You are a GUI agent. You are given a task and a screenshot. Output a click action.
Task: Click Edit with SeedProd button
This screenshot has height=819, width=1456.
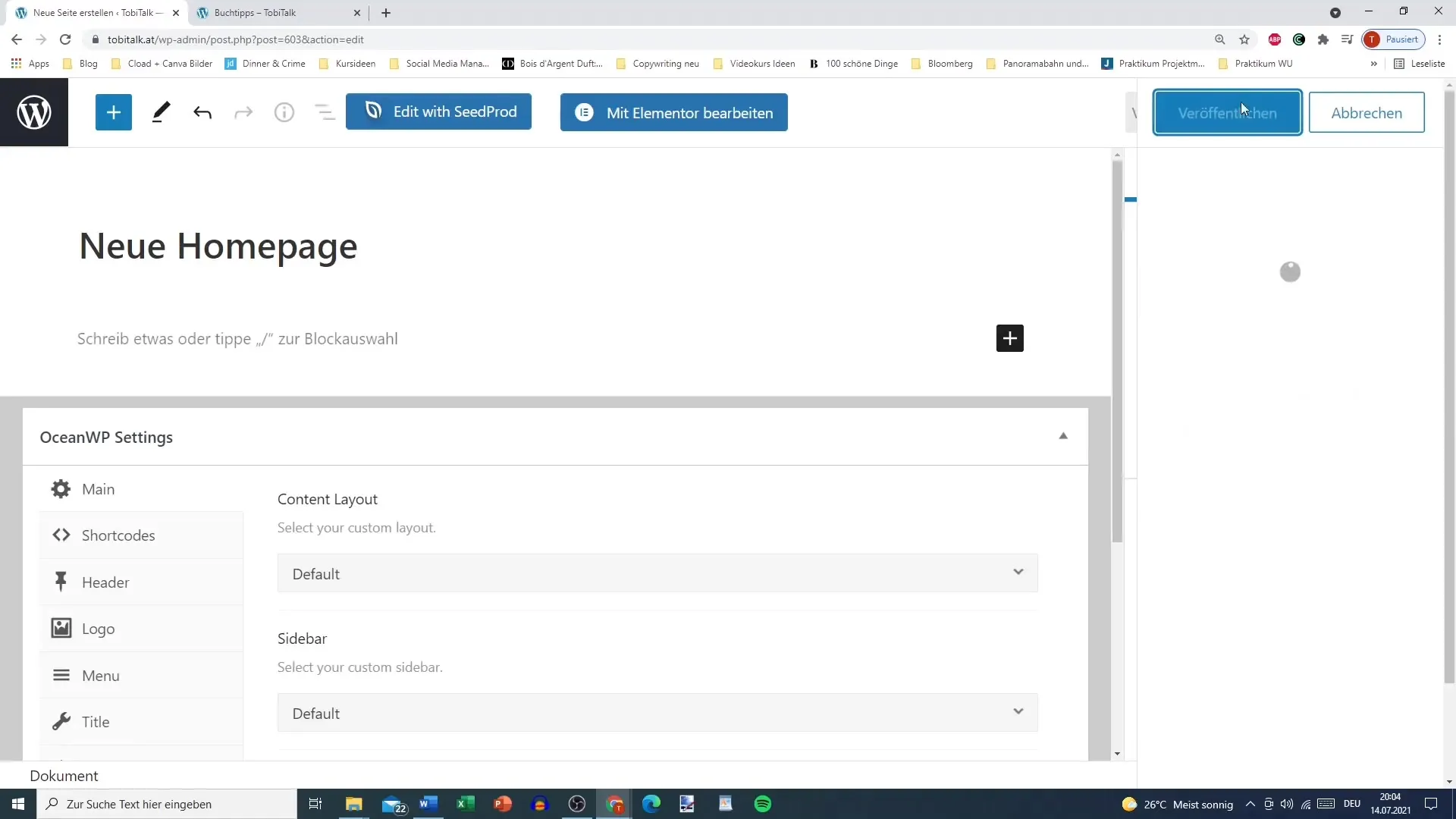[438, 111]
